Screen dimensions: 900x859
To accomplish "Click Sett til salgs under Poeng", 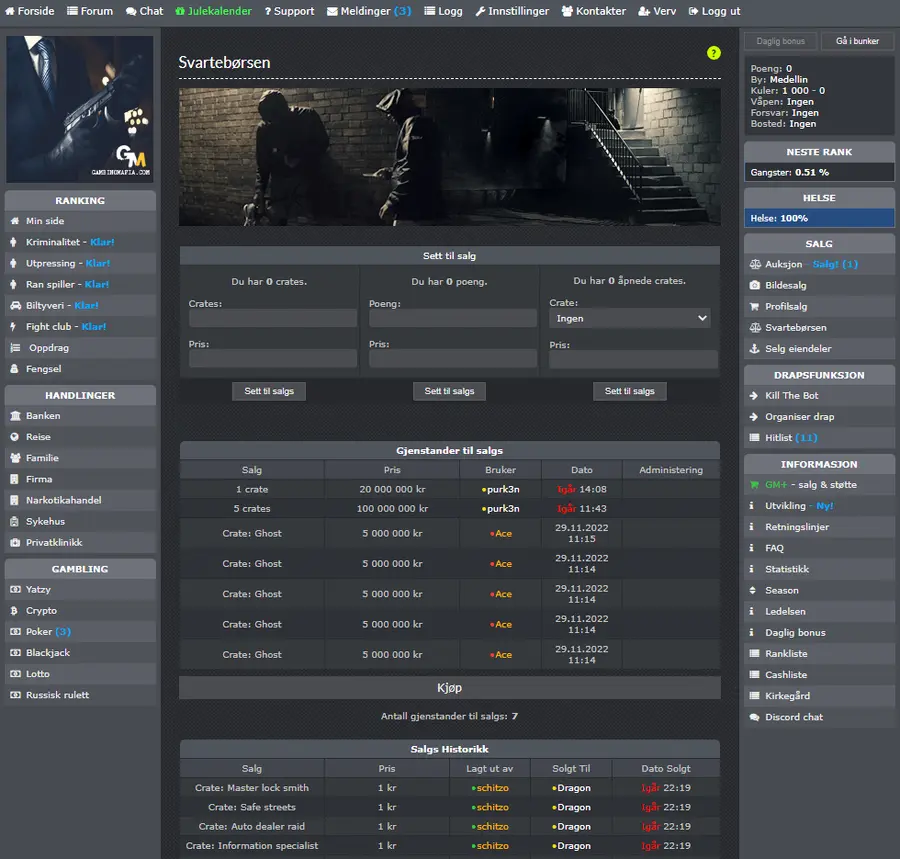I will coord(449,391).
